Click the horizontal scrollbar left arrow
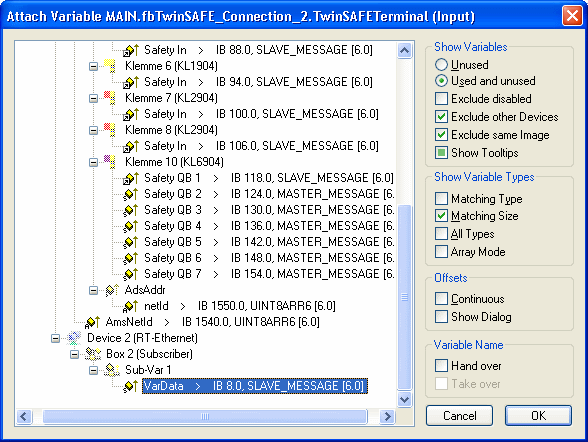This screenshot has height=442, width=588. point(24,416)
